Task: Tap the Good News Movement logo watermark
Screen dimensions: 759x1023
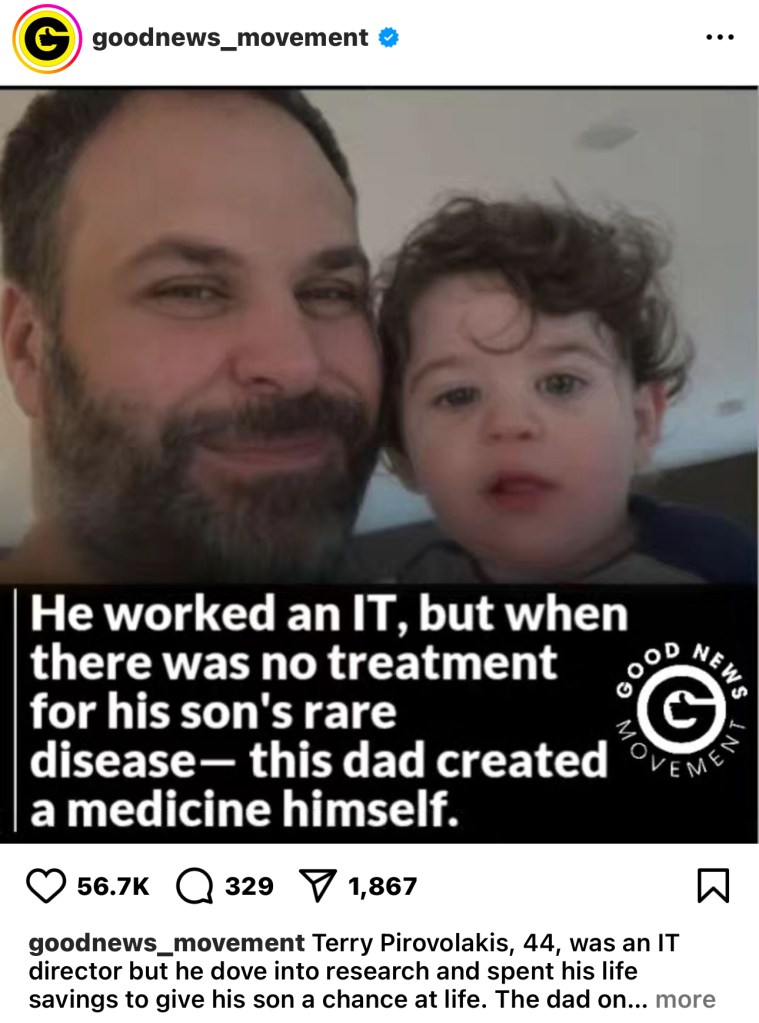Action: [x=681, y=710]
